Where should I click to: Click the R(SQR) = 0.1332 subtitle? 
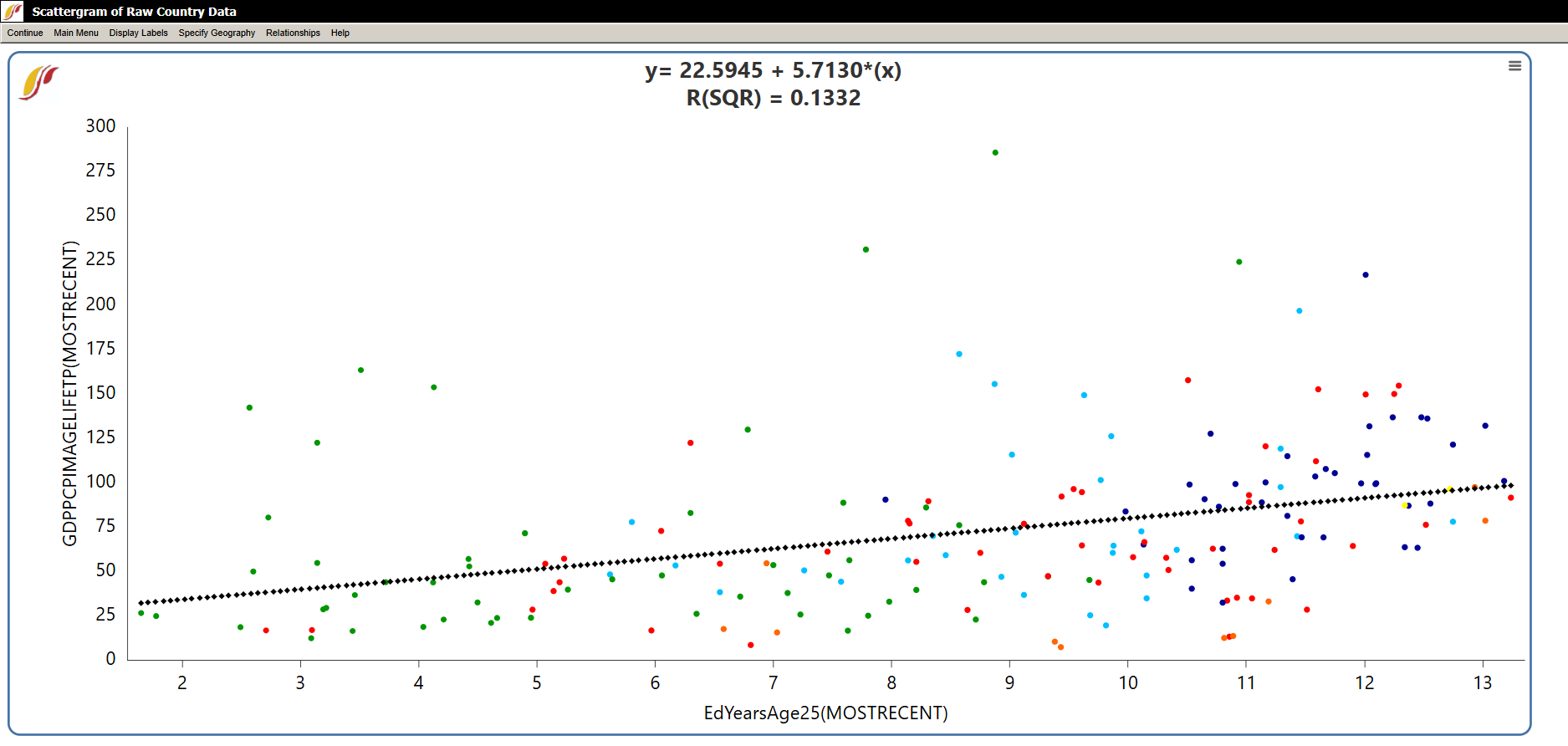pos(773,98)
